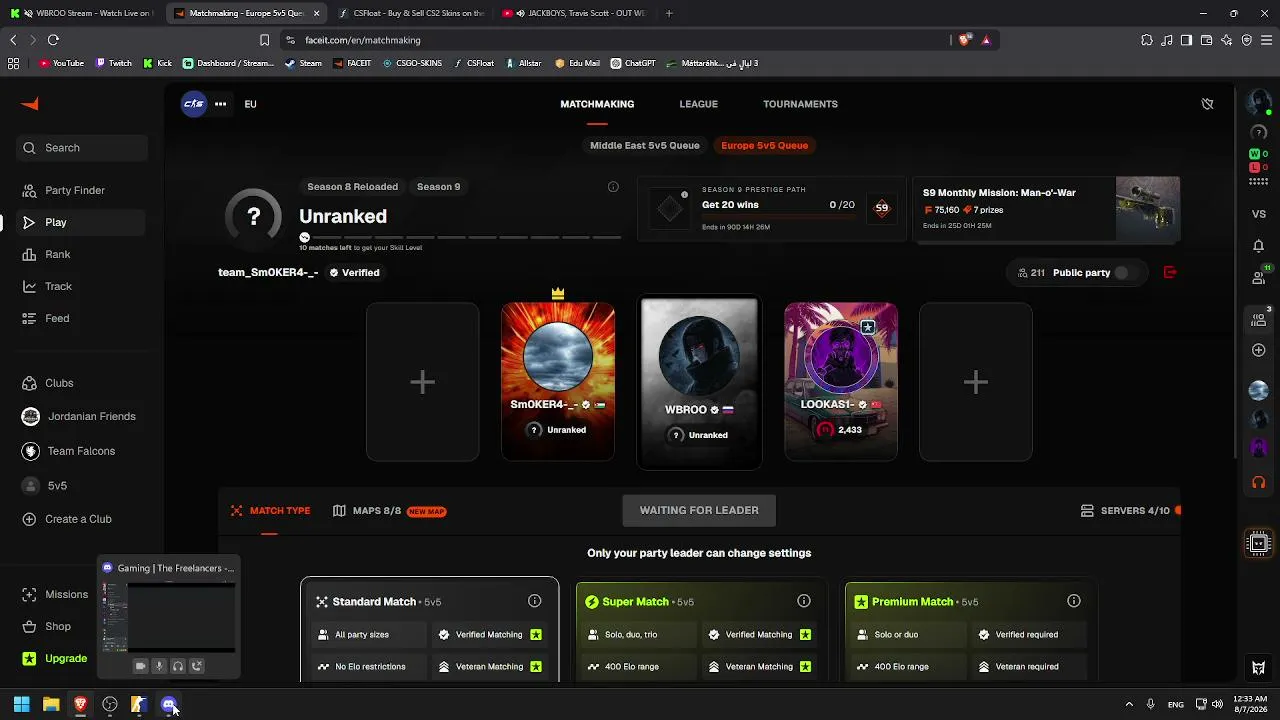This screenshot has width=1280, height=720.
Task: Open the Twitch bookmark
Action: pos(113,63)
